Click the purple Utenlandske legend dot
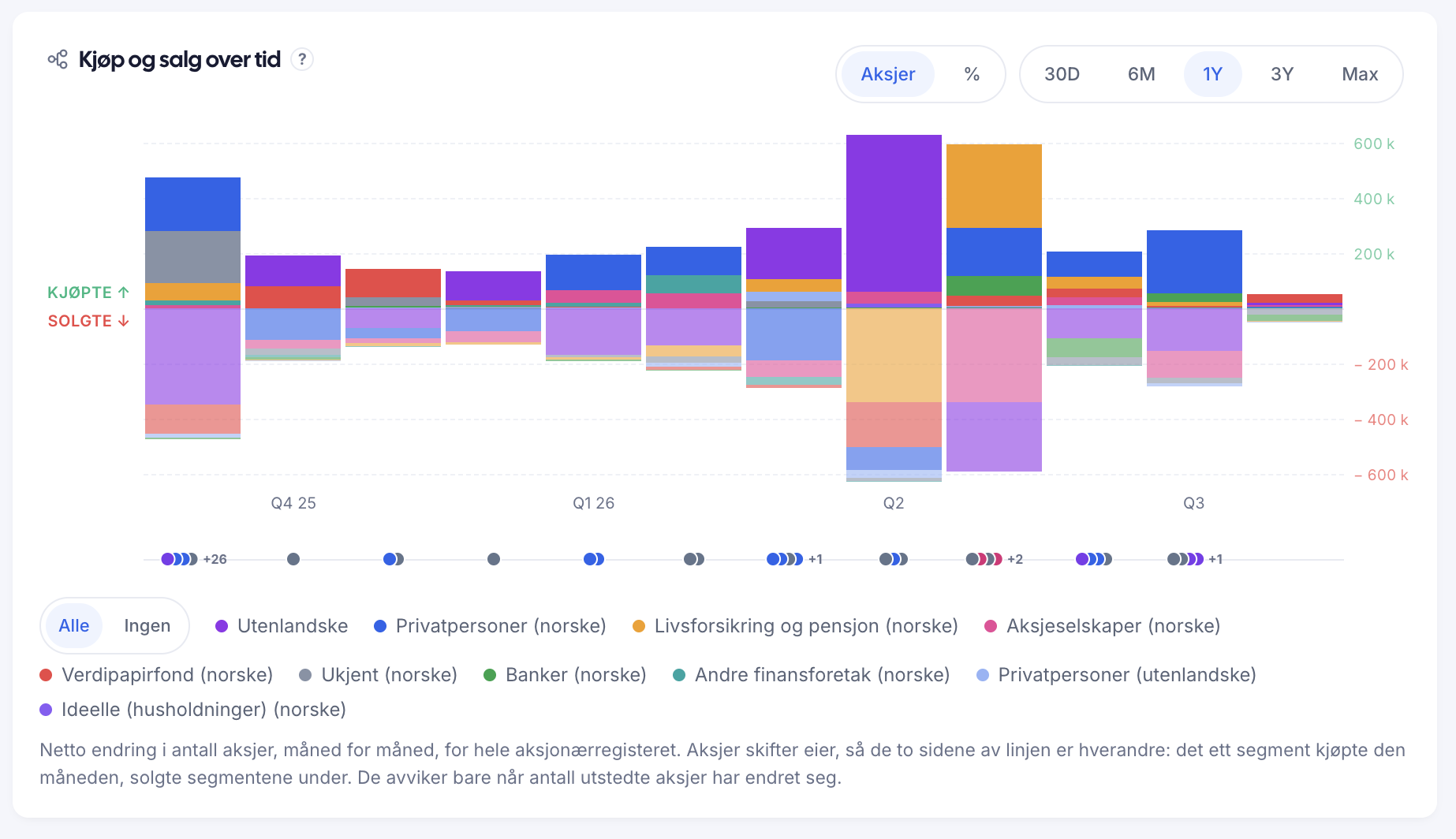This screenshot has width=1456, height=839. click(222, 626)
